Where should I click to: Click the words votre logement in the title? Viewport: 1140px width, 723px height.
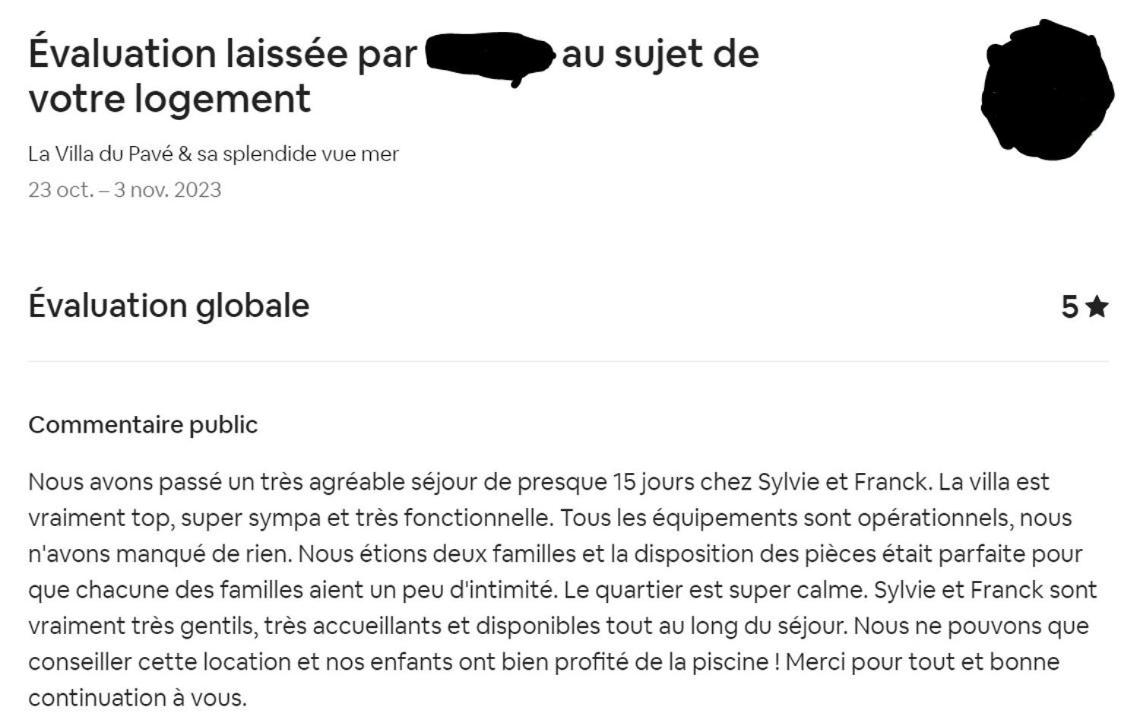[x=169, y=99]
